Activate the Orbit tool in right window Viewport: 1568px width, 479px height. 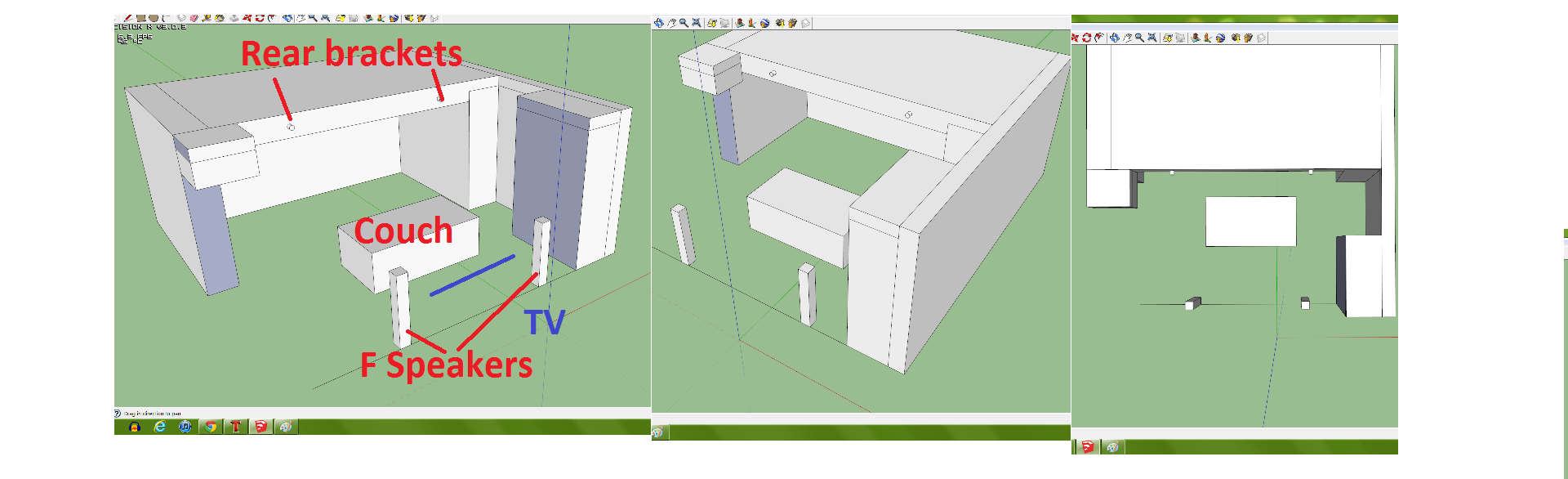[1115, 38]
